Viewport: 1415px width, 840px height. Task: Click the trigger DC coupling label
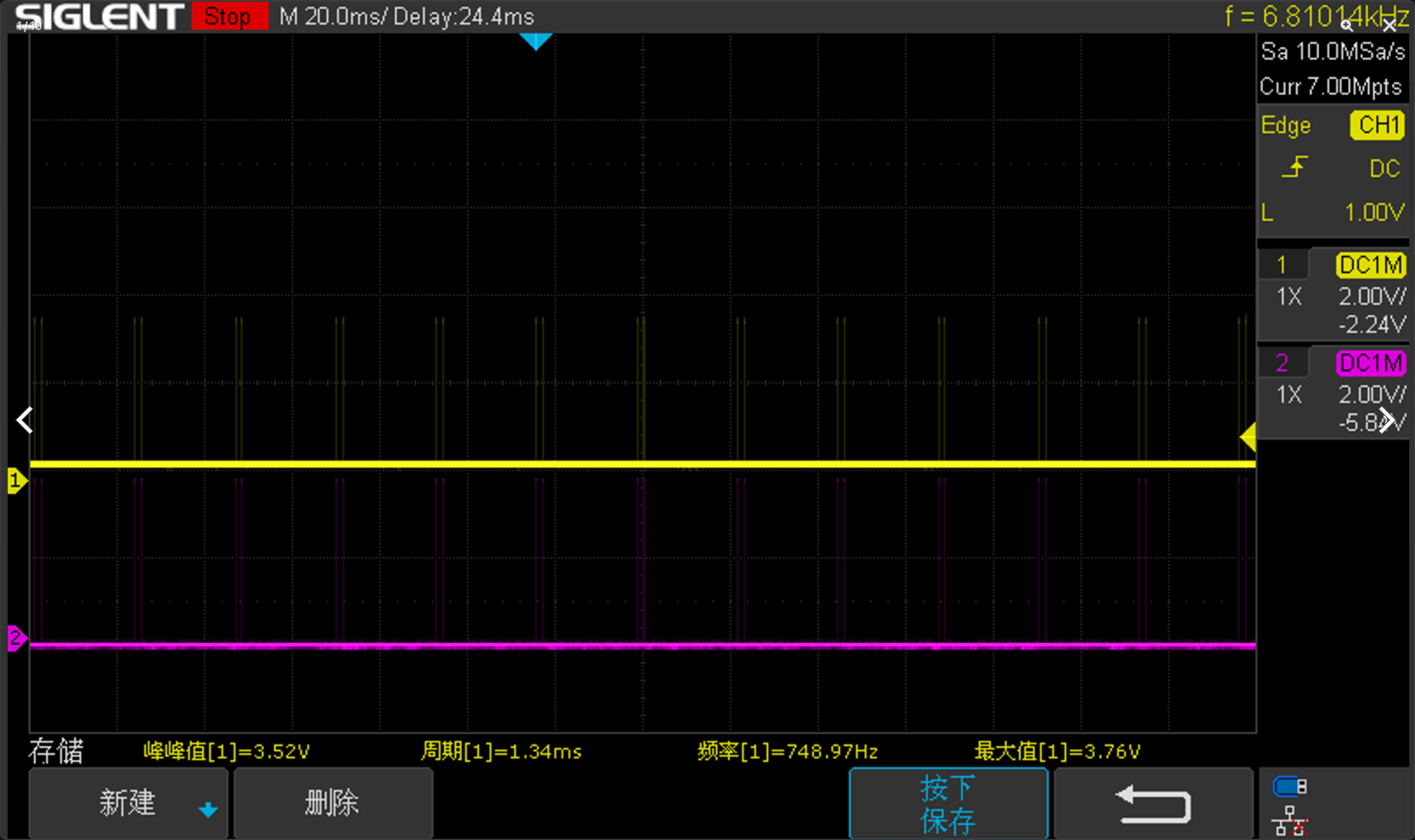coord(1385,169)
